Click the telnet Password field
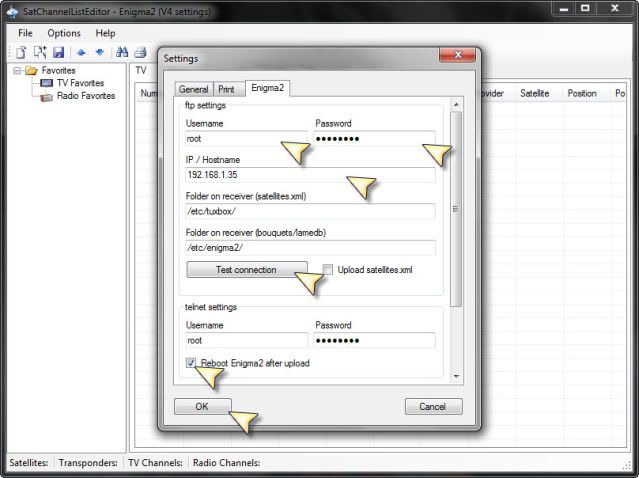This screenshot has height=478, width=639. tap(374, 340)
